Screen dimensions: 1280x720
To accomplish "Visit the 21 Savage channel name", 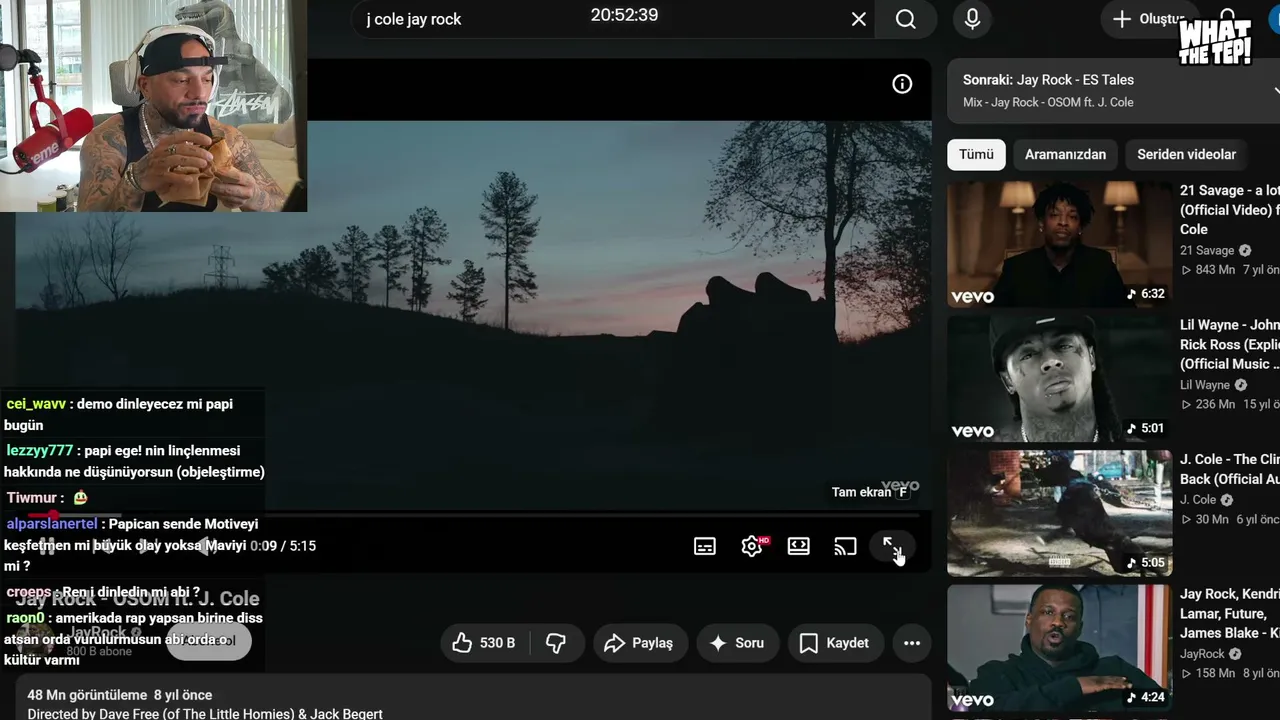I will tap(1207, 251).
